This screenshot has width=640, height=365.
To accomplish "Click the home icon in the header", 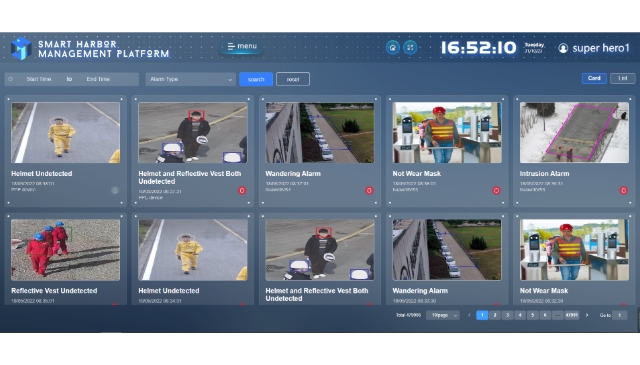I will click(x=393, y=48).
